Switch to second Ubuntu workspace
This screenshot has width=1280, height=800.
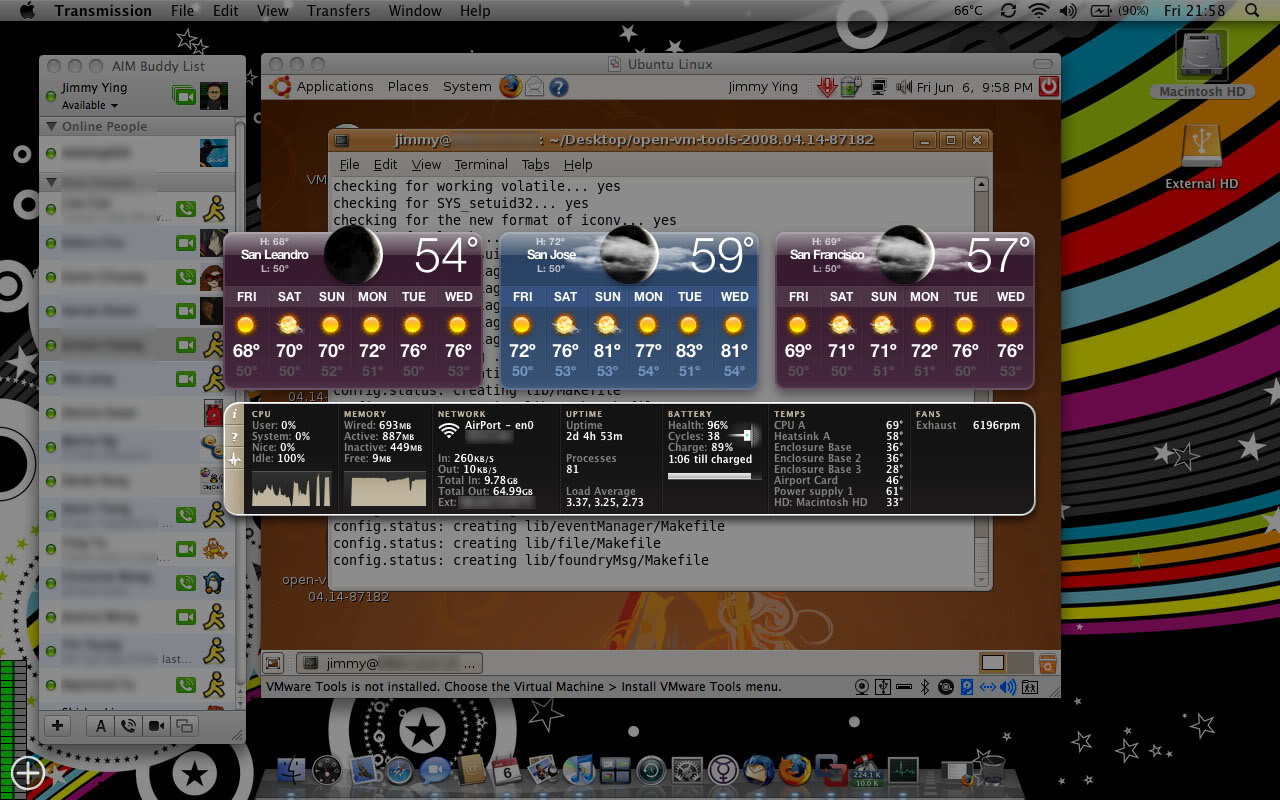[x=1019, y=662]
